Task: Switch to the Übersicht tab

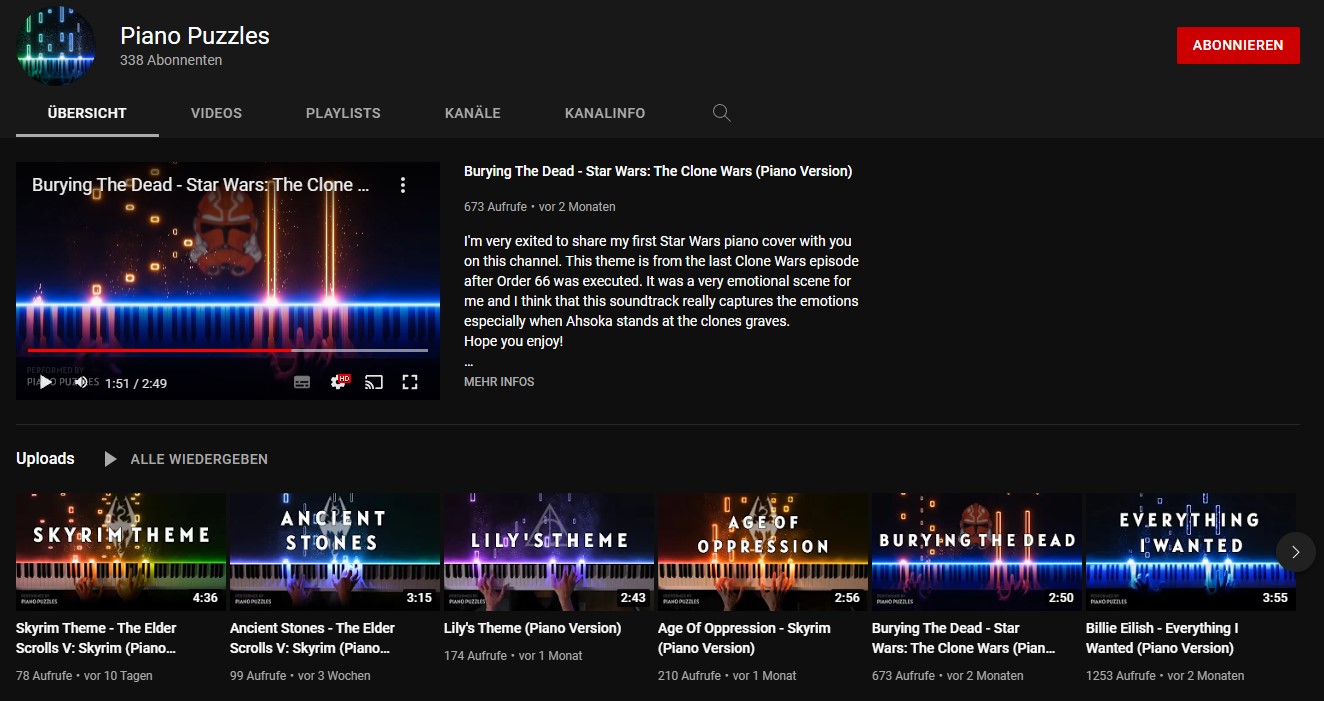Action: click(x=87, y=113)
